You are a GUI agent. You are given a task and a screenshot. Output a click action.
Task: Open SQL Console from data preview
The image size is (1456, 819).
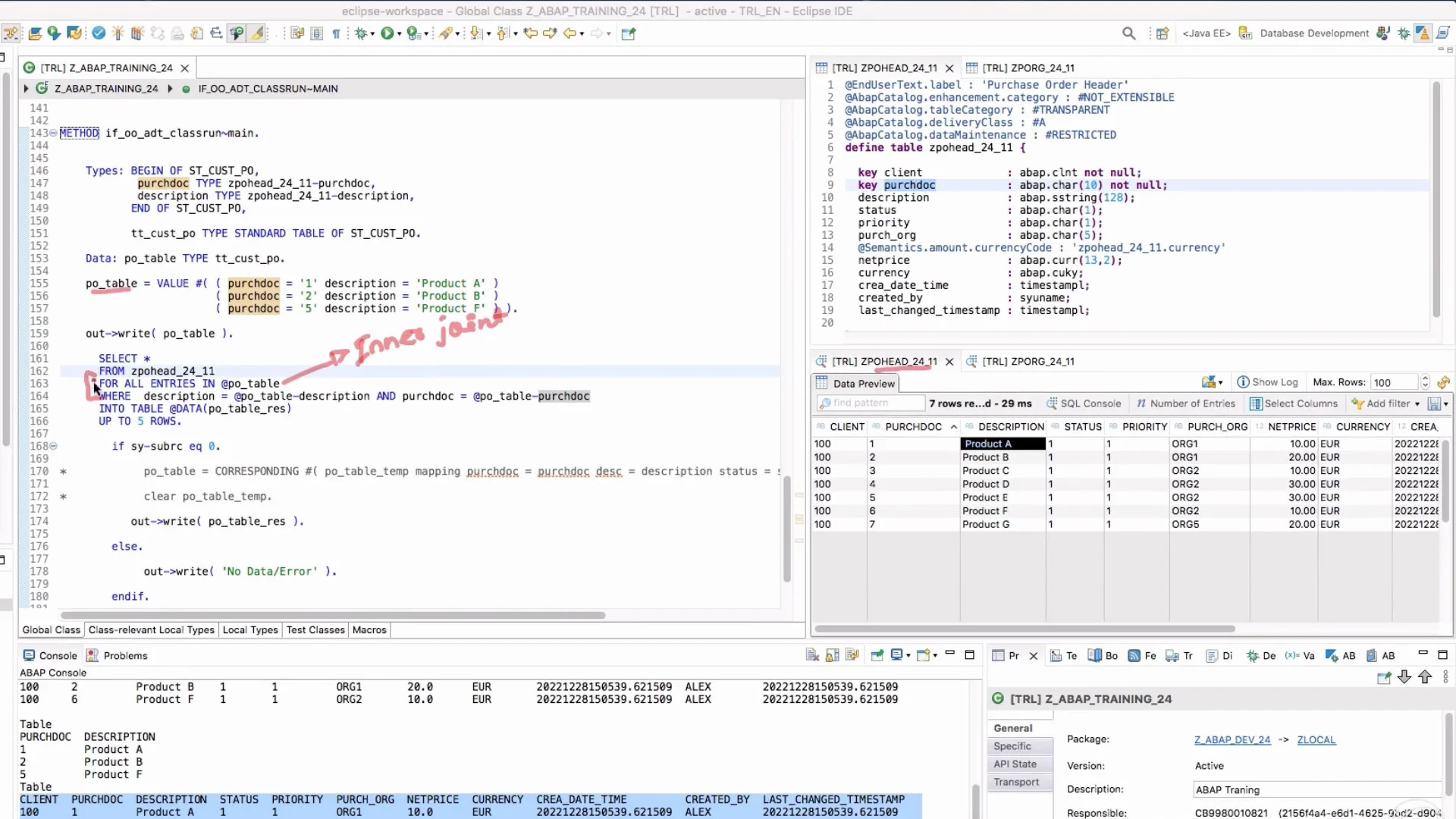coord(1083,403)
